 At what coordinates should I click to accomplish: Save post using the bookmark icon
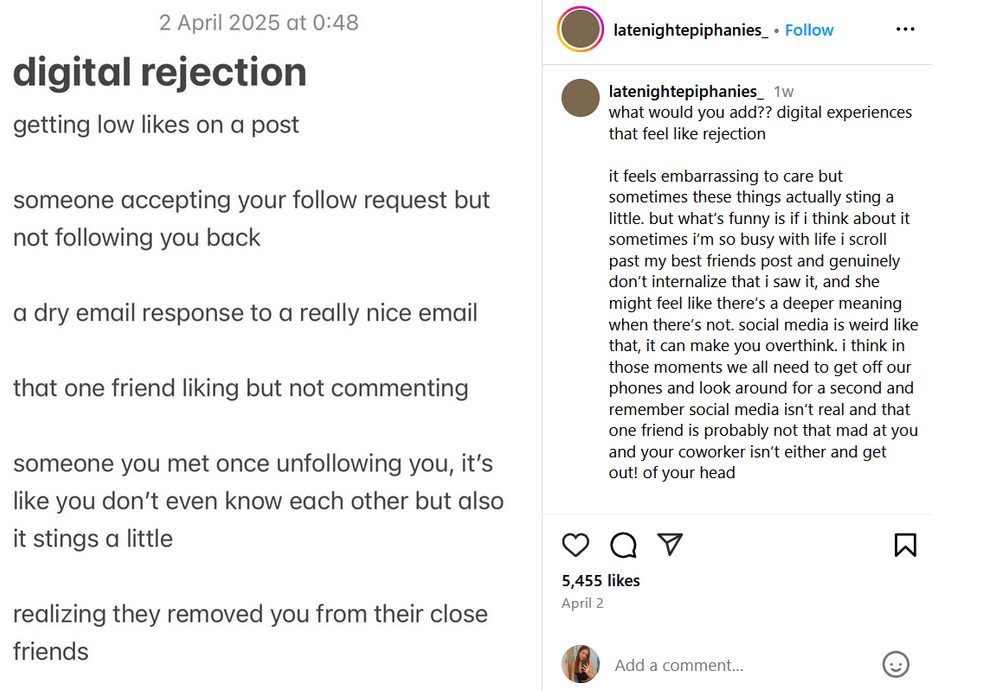[905, 545]
